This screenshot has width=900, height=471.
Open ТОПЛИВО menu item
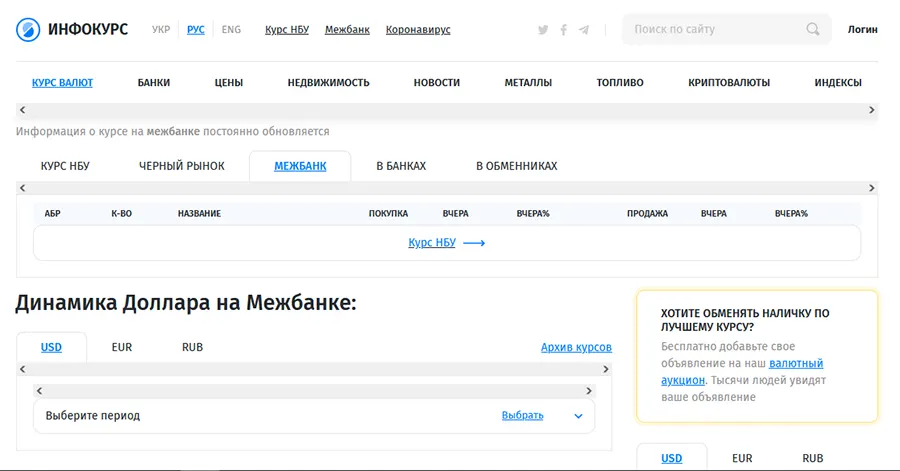pyautogui.click(x=620, y=83)
